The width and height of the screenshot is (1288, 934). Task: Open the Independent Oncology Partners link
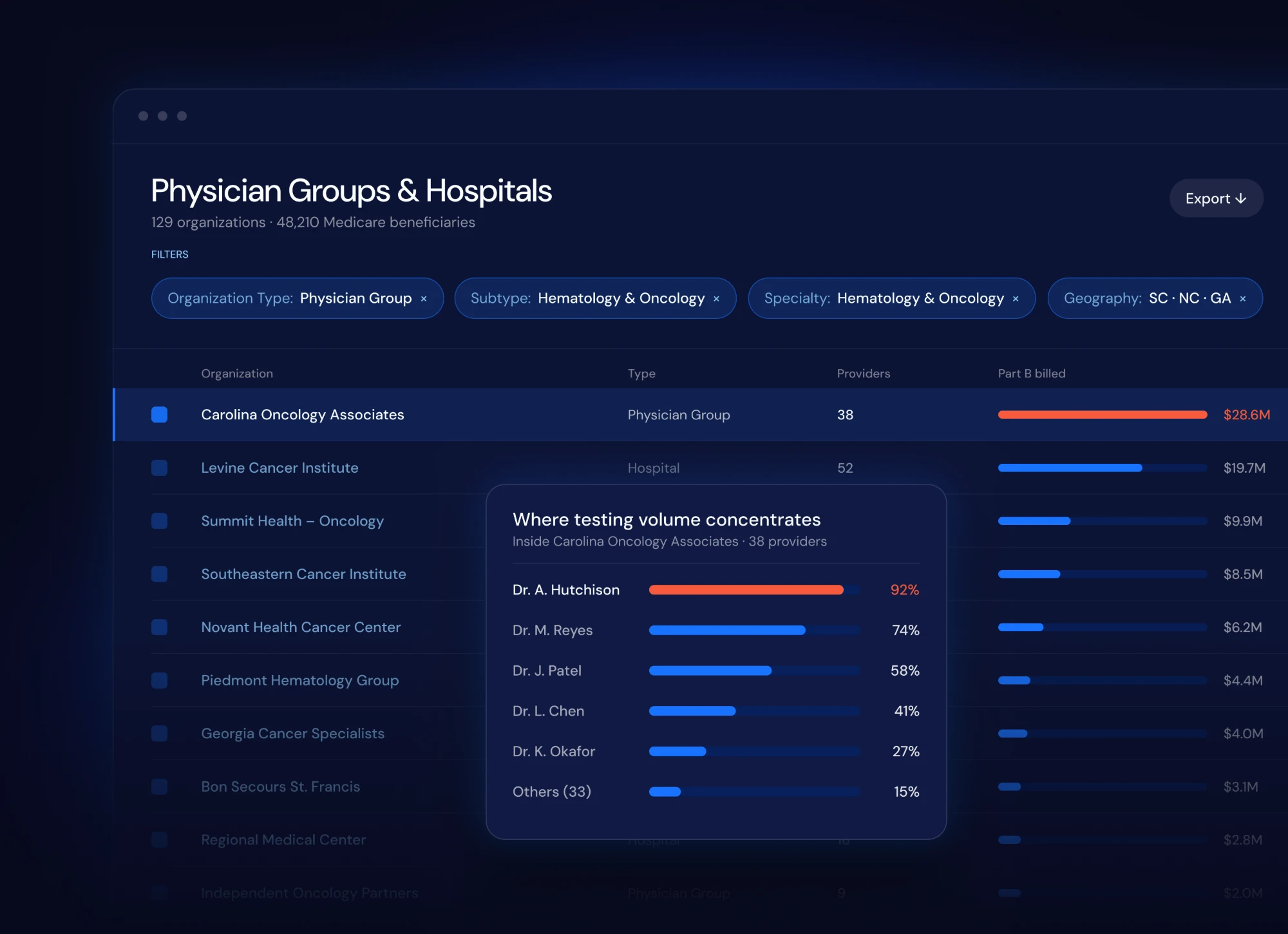pyautogui.click(x=310, y=893)
